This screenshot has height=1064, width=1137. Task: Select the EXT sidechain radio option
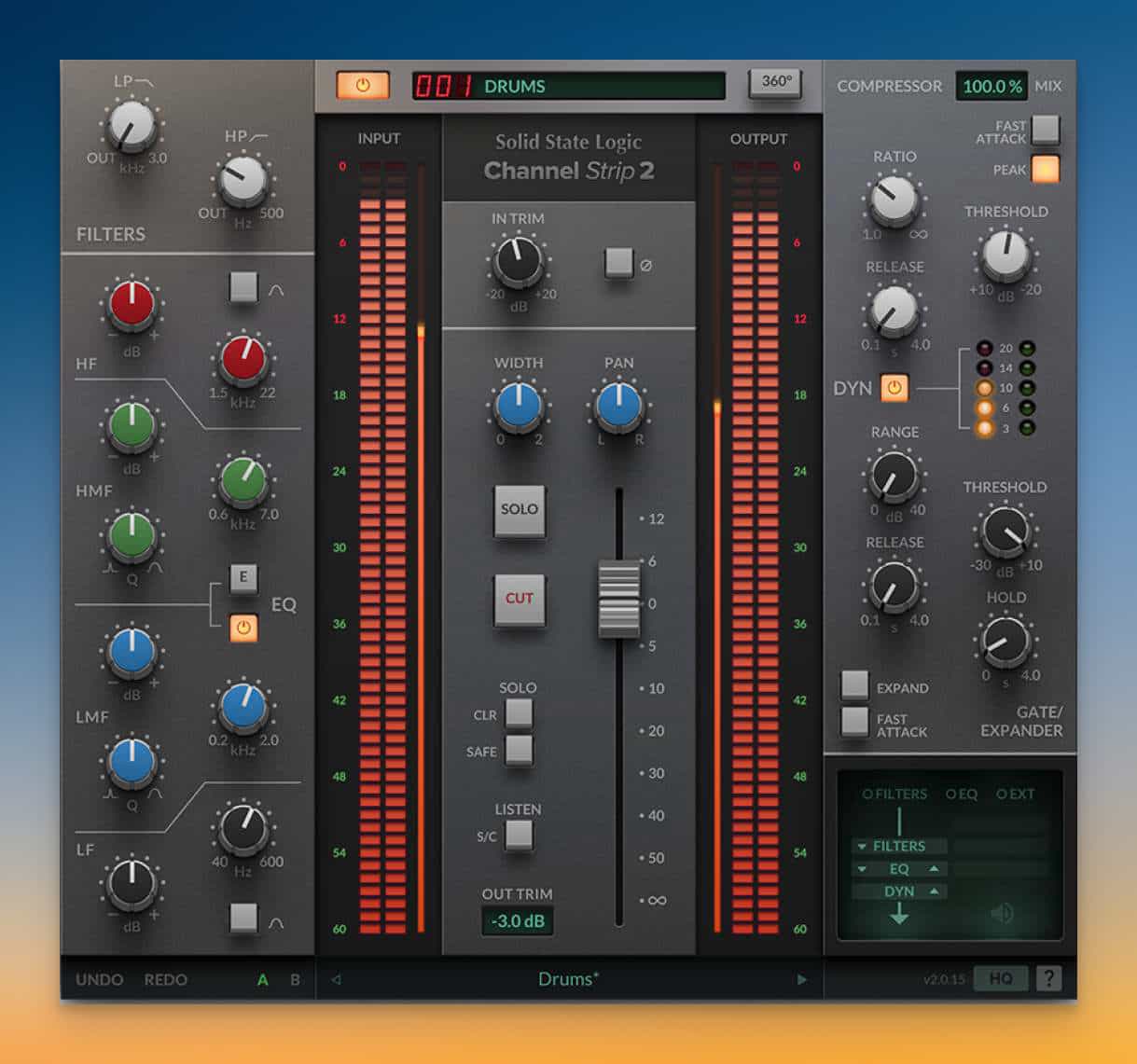tap(1002, 795)
